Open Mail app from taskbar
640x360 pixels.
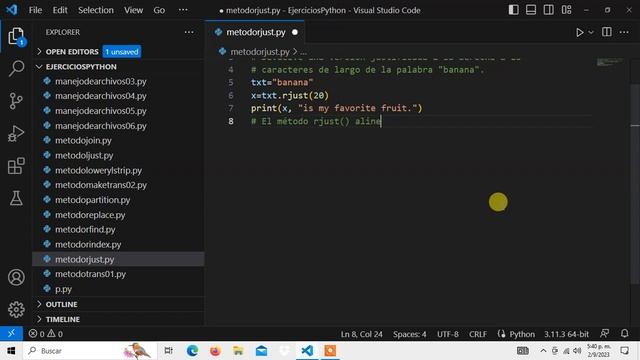(x=261, y=351)
